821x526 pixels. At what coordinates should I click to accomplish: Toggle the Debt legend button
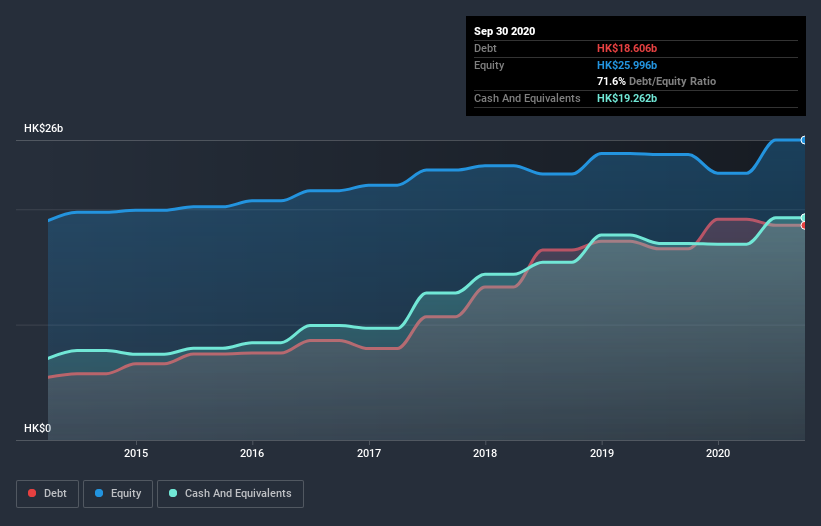48,494
